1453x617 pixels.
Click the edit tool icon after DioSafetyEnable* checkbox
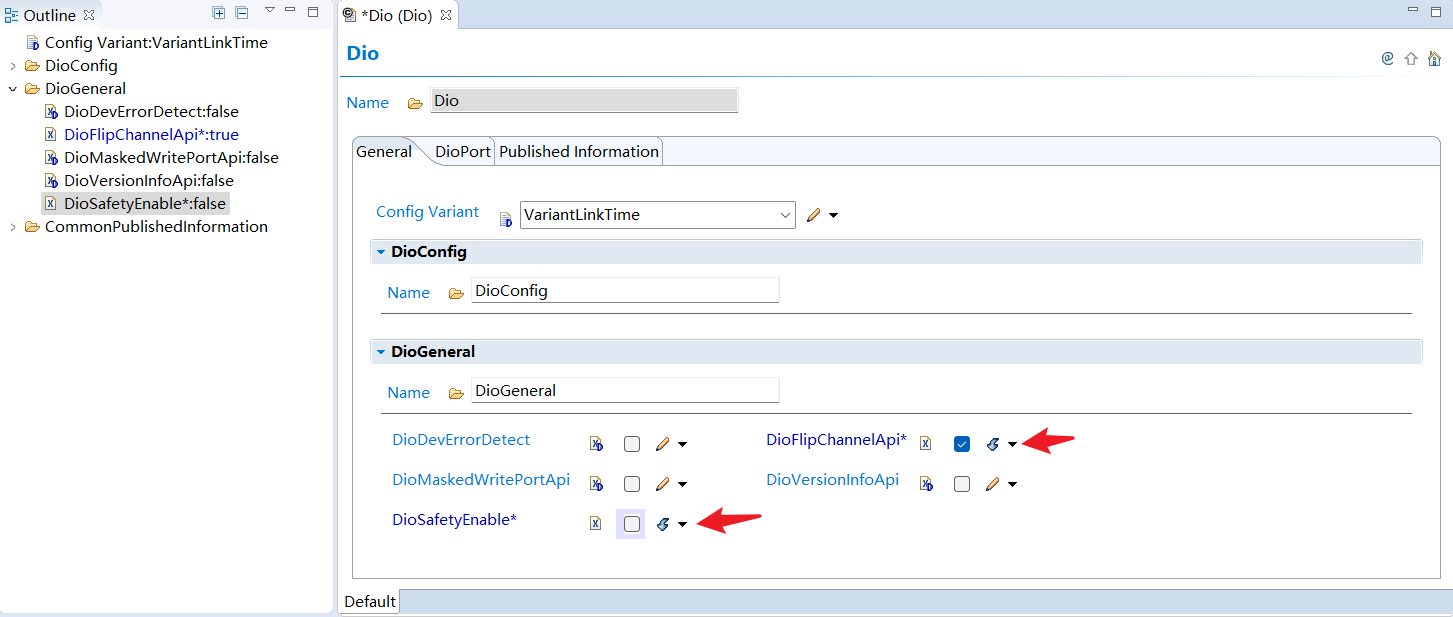tap(662, 524)
